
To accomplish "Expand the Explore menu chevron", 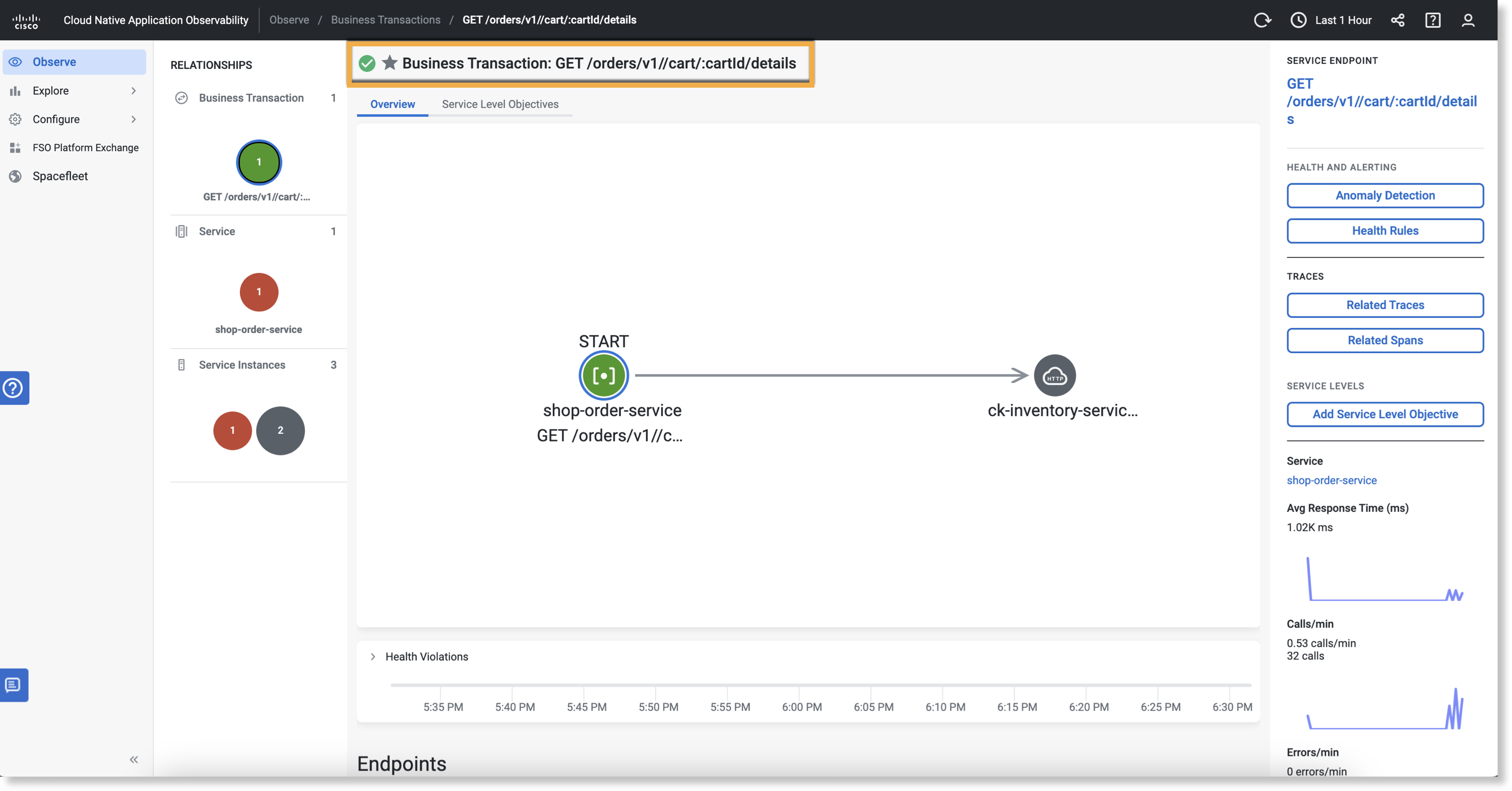I will tap(134, 91).
